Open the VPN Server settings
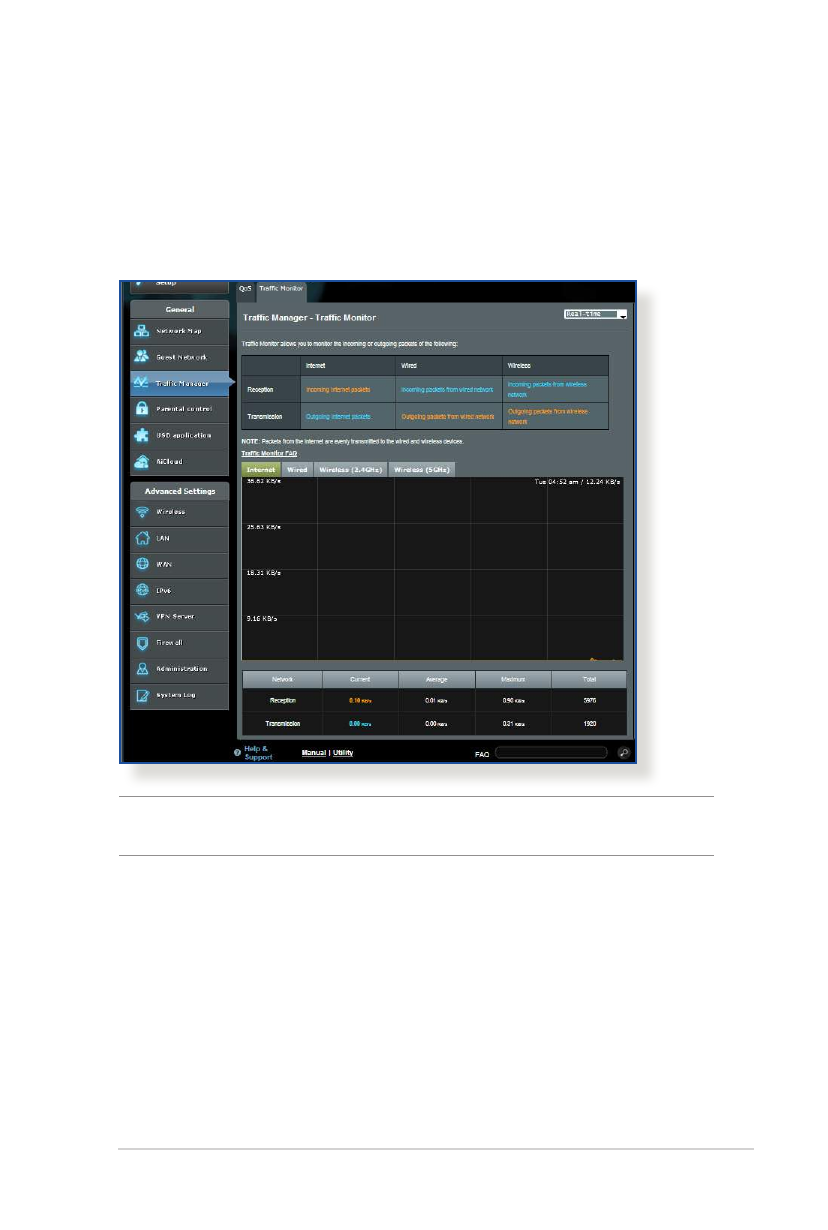828x1230 pixels. click(178, 616)
